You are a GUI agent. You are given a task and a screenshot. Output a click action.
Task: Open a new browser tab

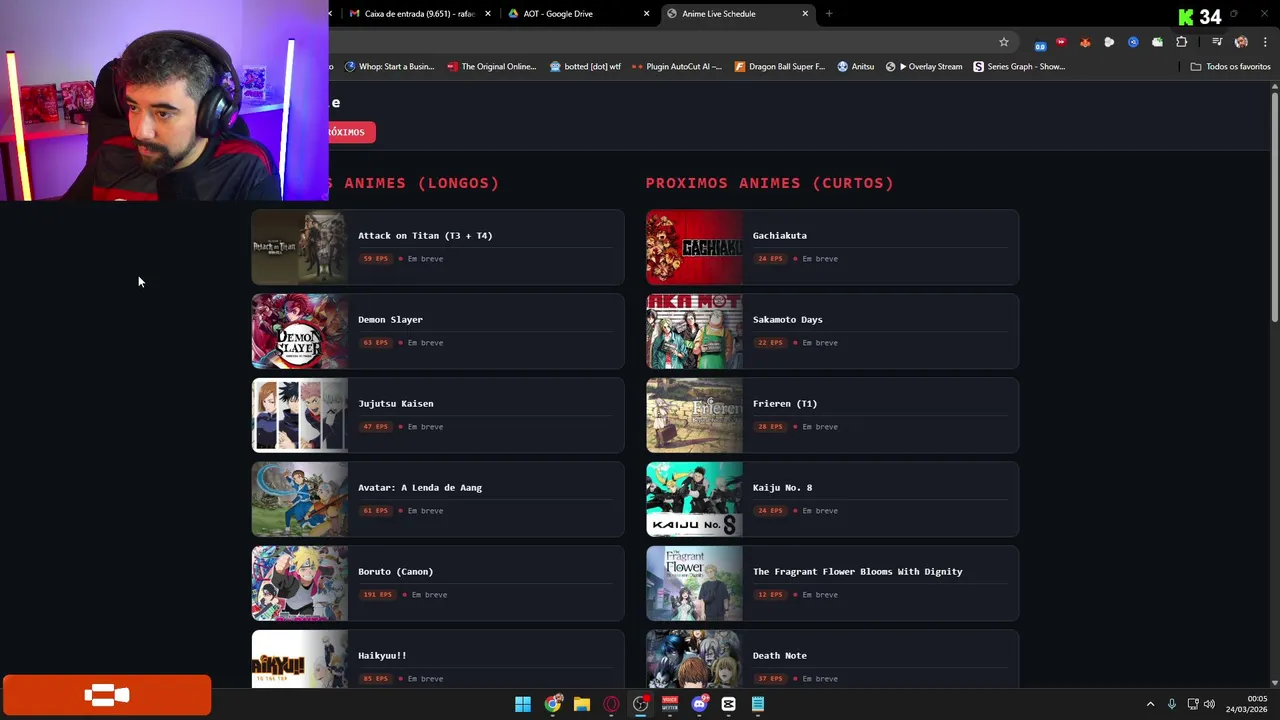coord(829,14)
